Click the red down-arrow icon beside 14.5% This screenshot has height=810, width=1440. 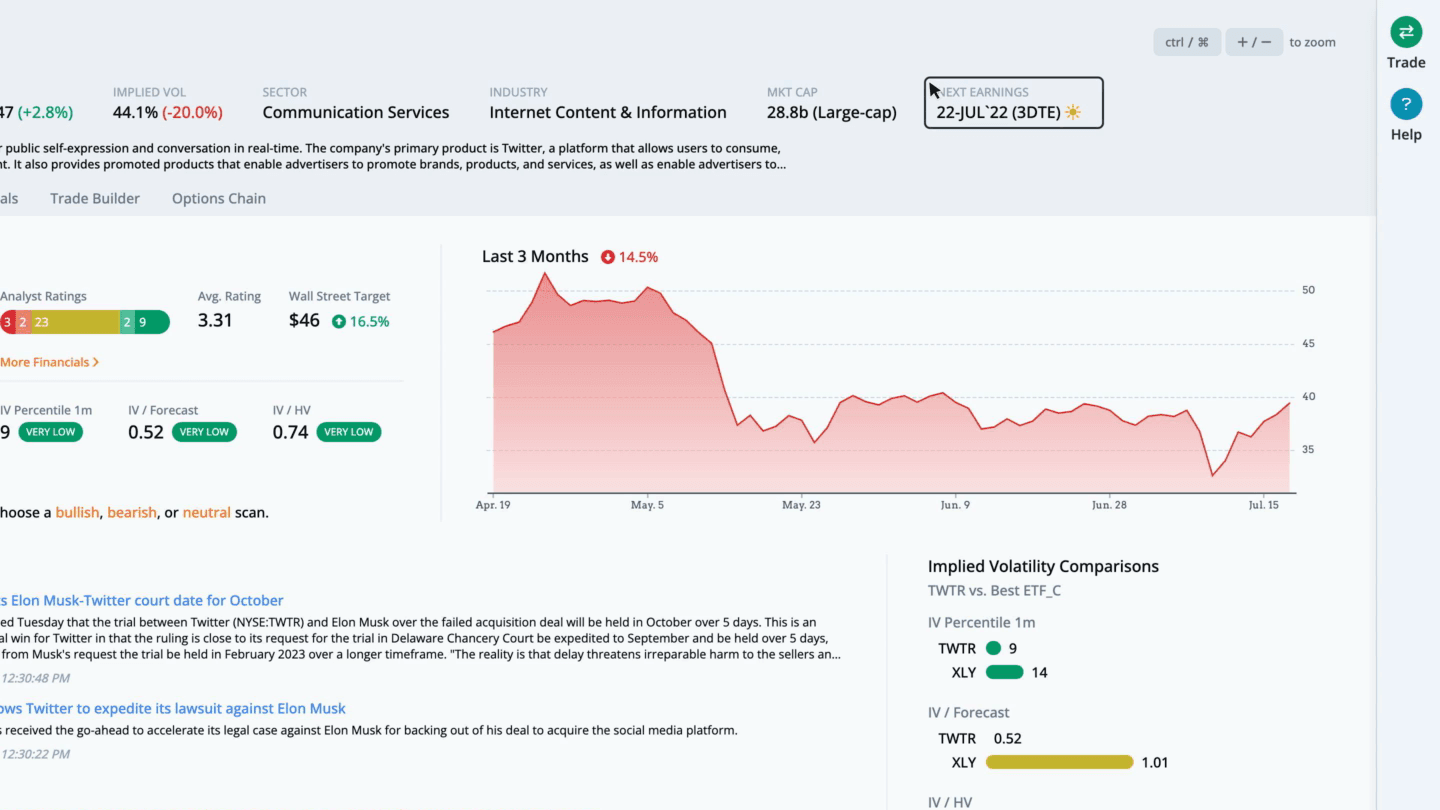click(607, 257)
